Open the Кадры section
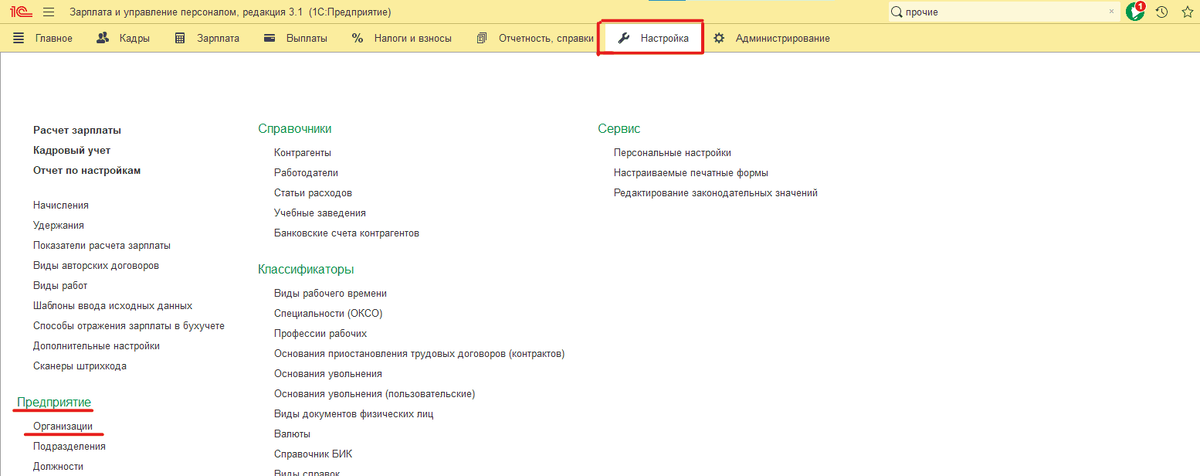The image size is (1200, 476). tap(123, 38)
